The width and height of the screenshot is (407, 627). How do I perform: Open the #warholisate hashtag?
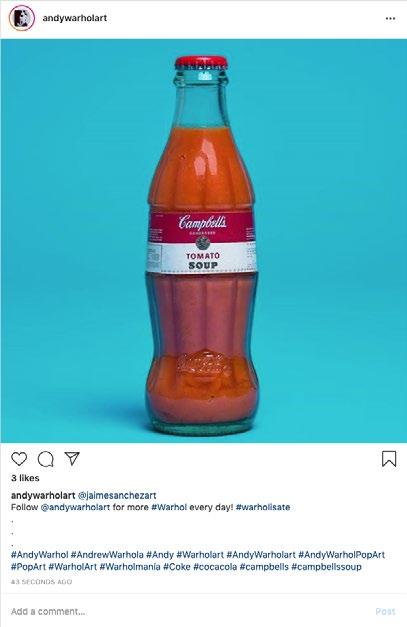pyautogui.click(x=263, y=507)
